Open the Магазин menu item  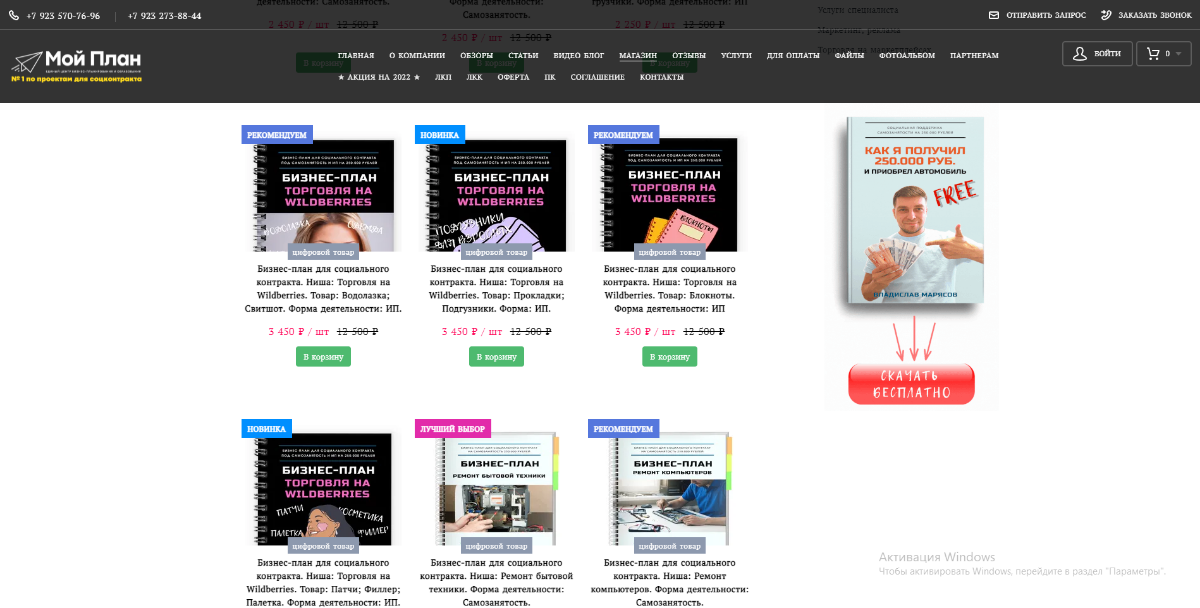pos(638,56)
